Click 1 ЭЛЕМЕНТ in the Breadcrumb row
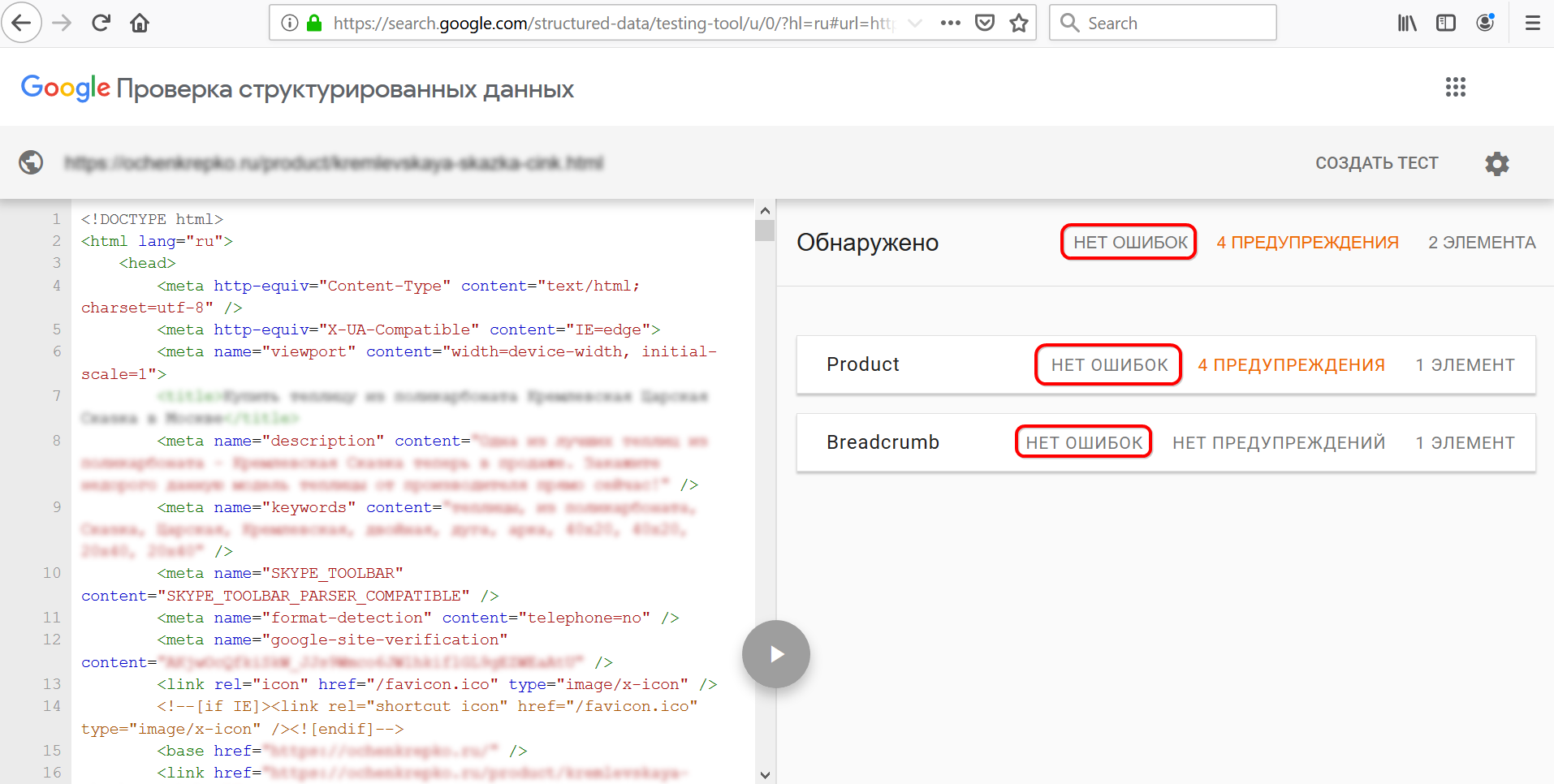The width and height of the screenshot is (1554, 784). click(1465, 442)
